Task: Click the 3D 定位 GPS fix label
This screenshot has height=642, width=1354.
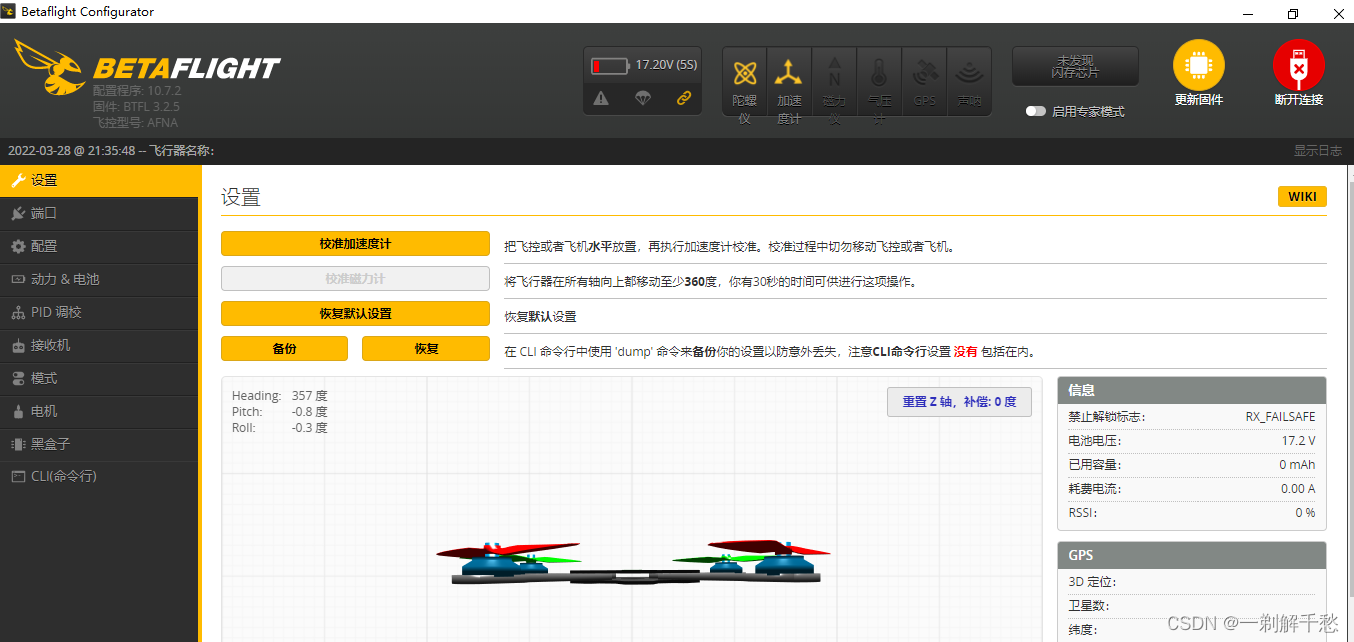Action: click(1092, 582)
